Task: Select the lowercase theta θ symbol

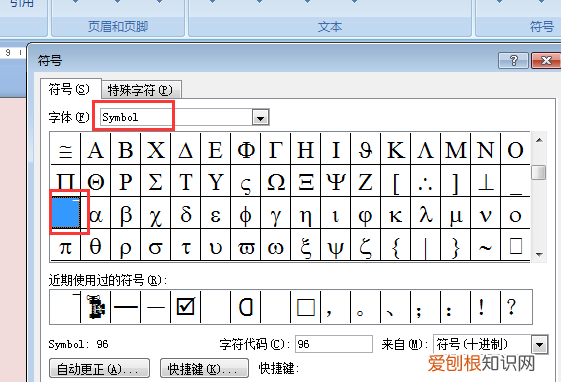Action: tap(96, 245)
